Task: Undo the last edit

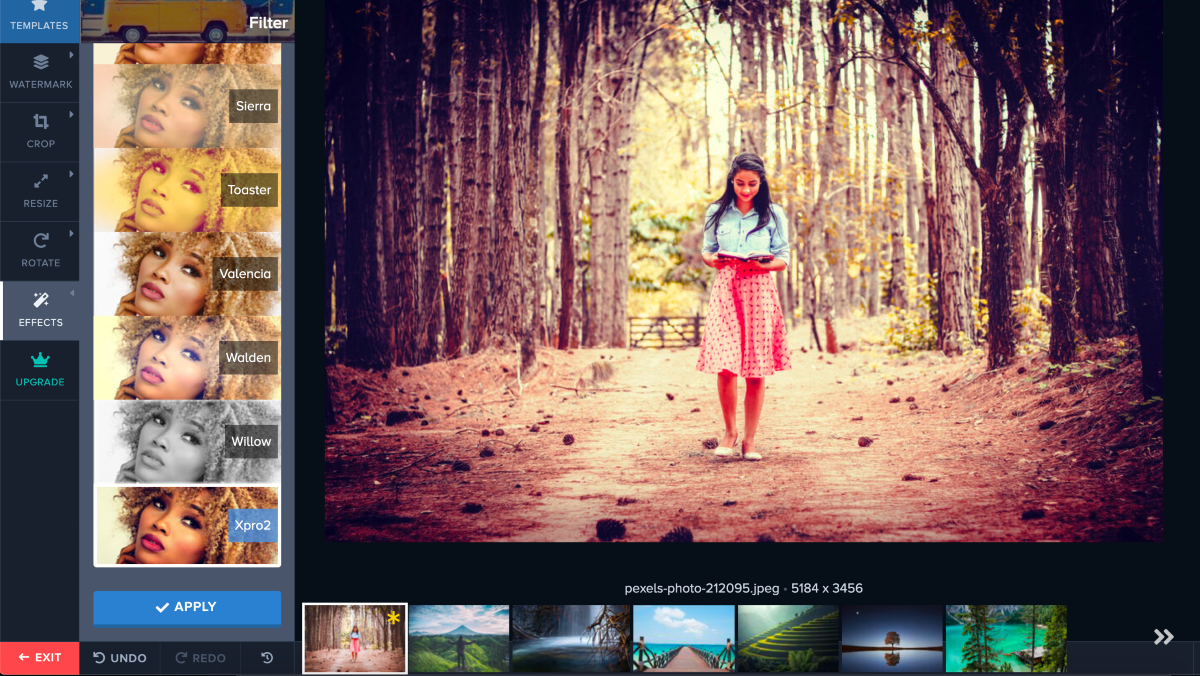Action: [120, 658]
